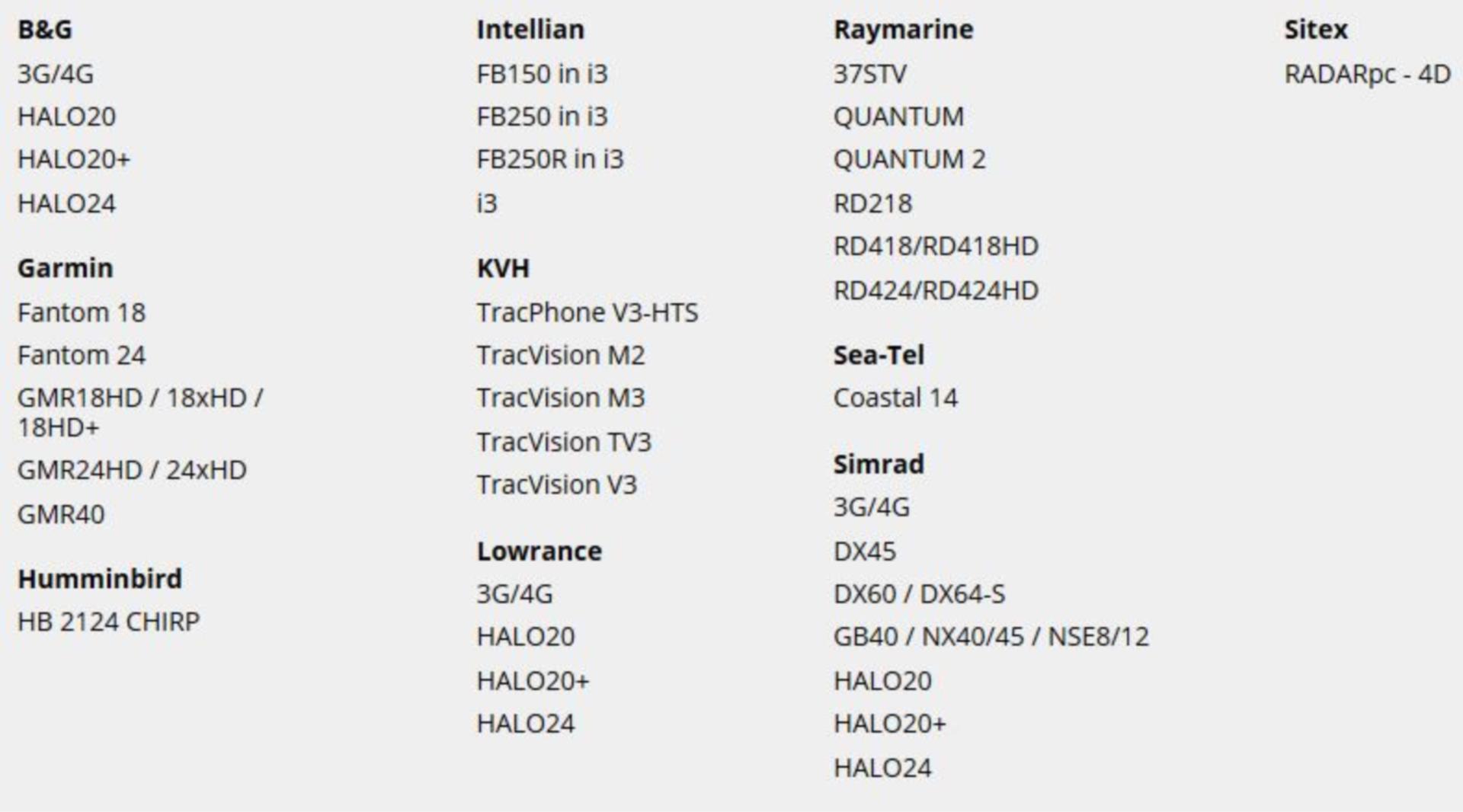
Task: Click the B&G brand heading
Action: pos(45,30)
